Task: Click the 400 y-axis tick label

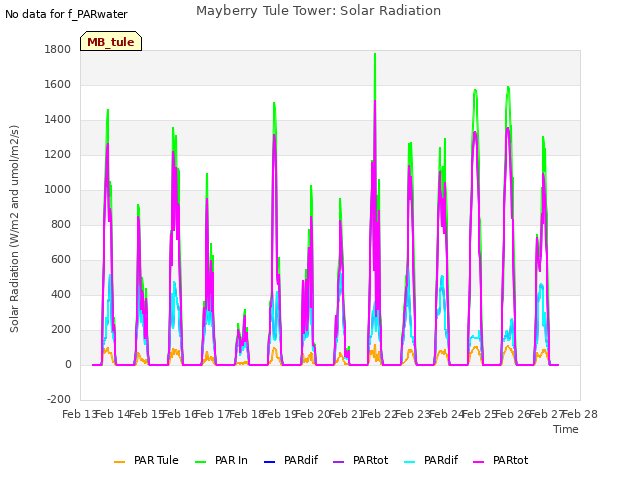Action: (61, 295)
